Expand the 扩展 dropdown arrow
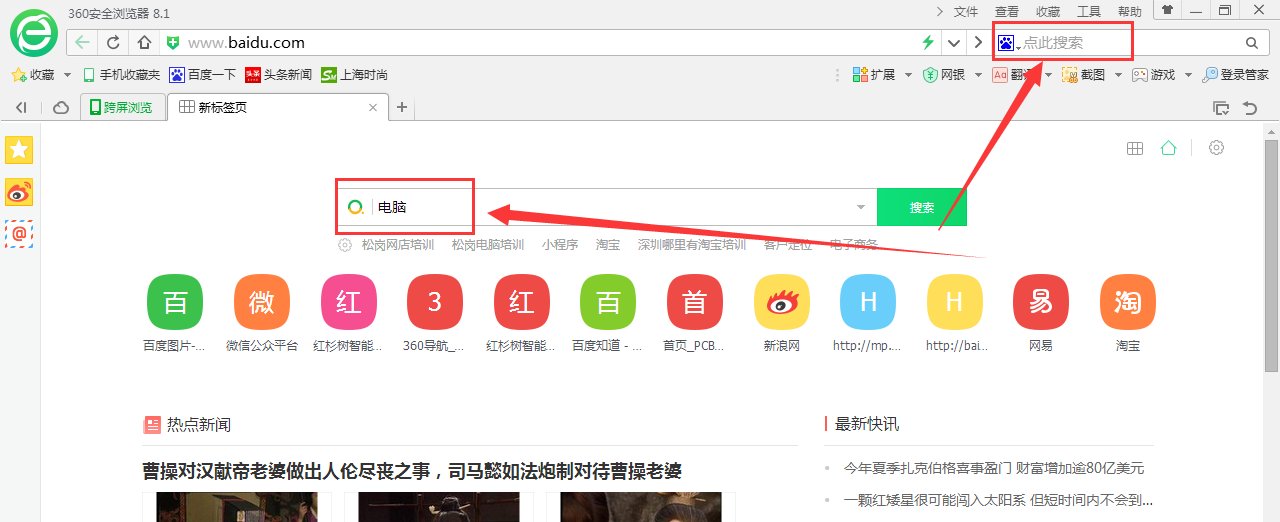The image size is (1280, 522). coord(908,75)
